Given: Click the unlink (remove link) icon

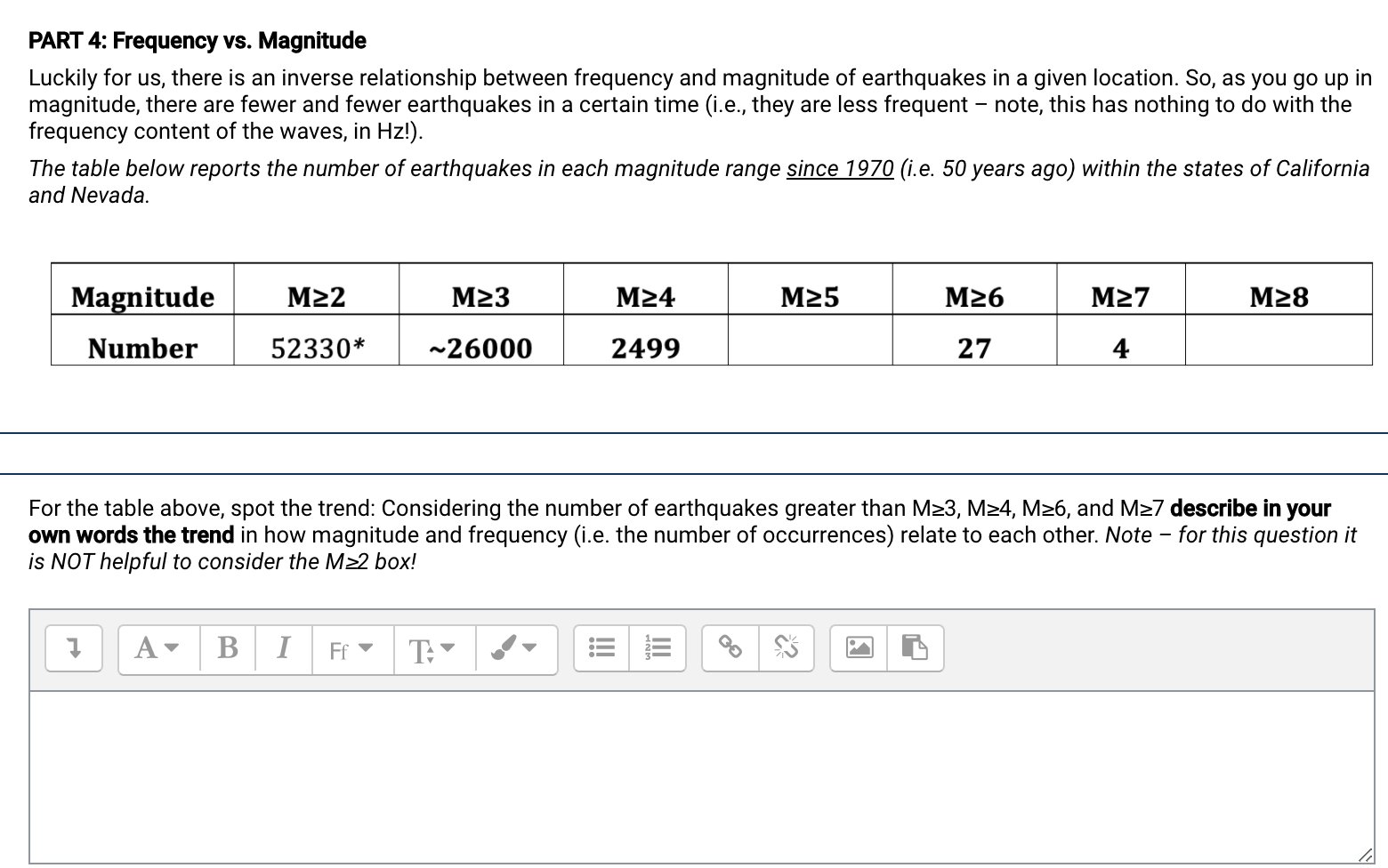Looking at the screenshot, I should point(785,648).
